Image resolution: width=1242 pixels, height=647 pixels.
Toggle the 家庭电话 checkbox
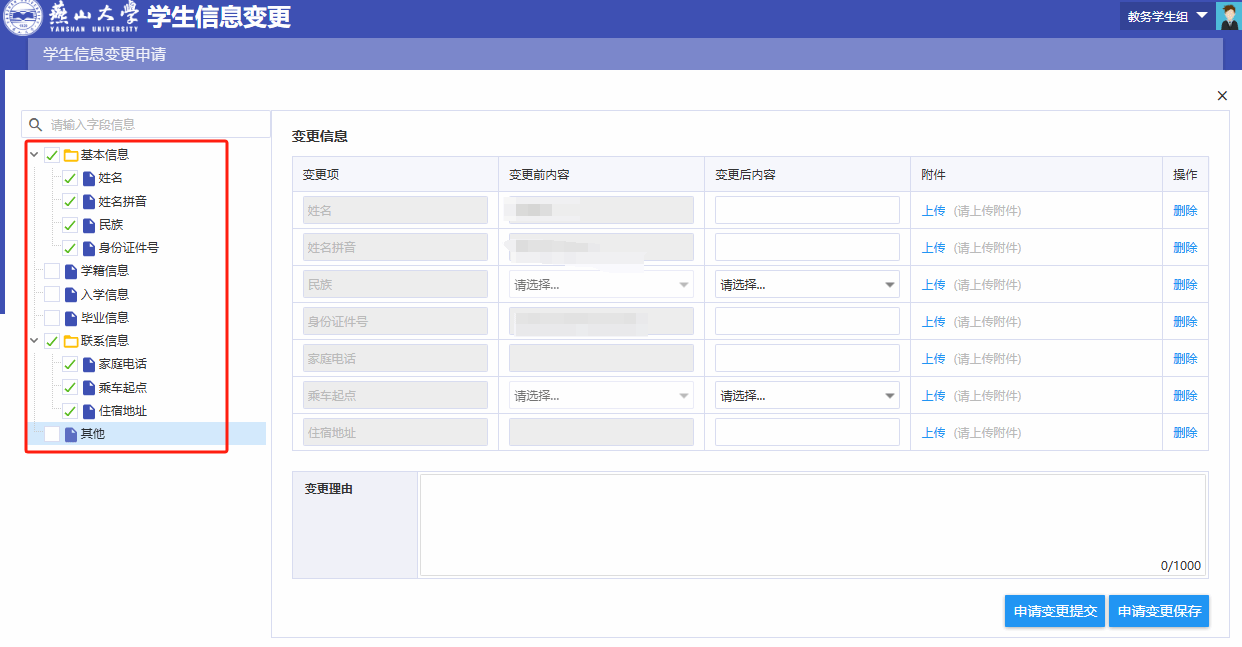click(70, 364)
